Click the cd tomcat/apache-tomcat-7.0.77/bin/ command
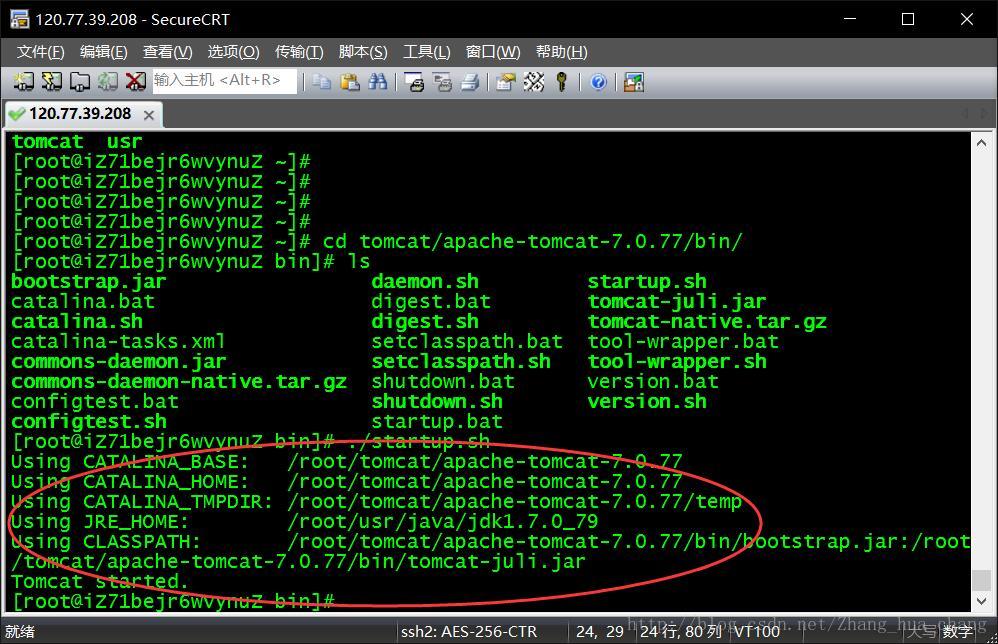This screenshot has width=998, height=644. point(532,241)
